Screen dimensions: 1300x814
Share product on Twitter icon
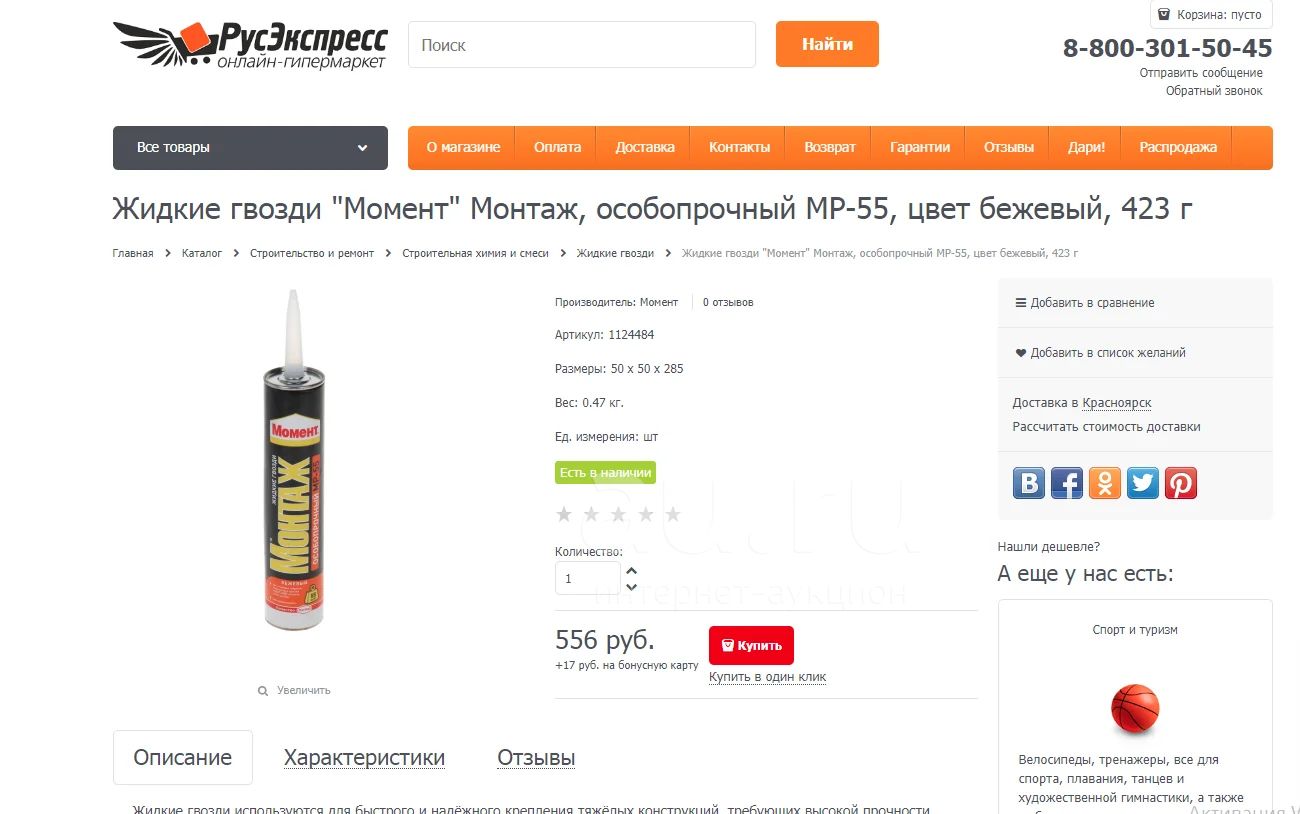1142,483
